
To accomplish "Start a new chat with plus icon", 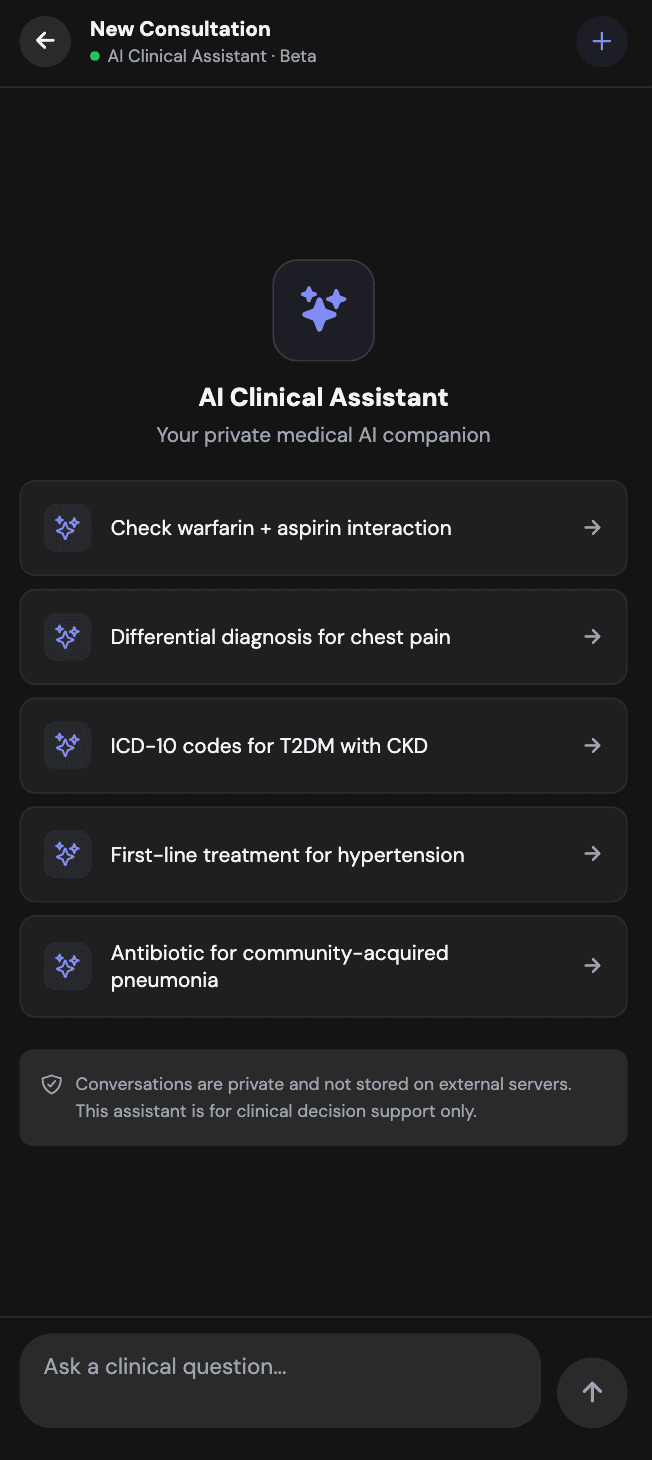I will point(602,41).
